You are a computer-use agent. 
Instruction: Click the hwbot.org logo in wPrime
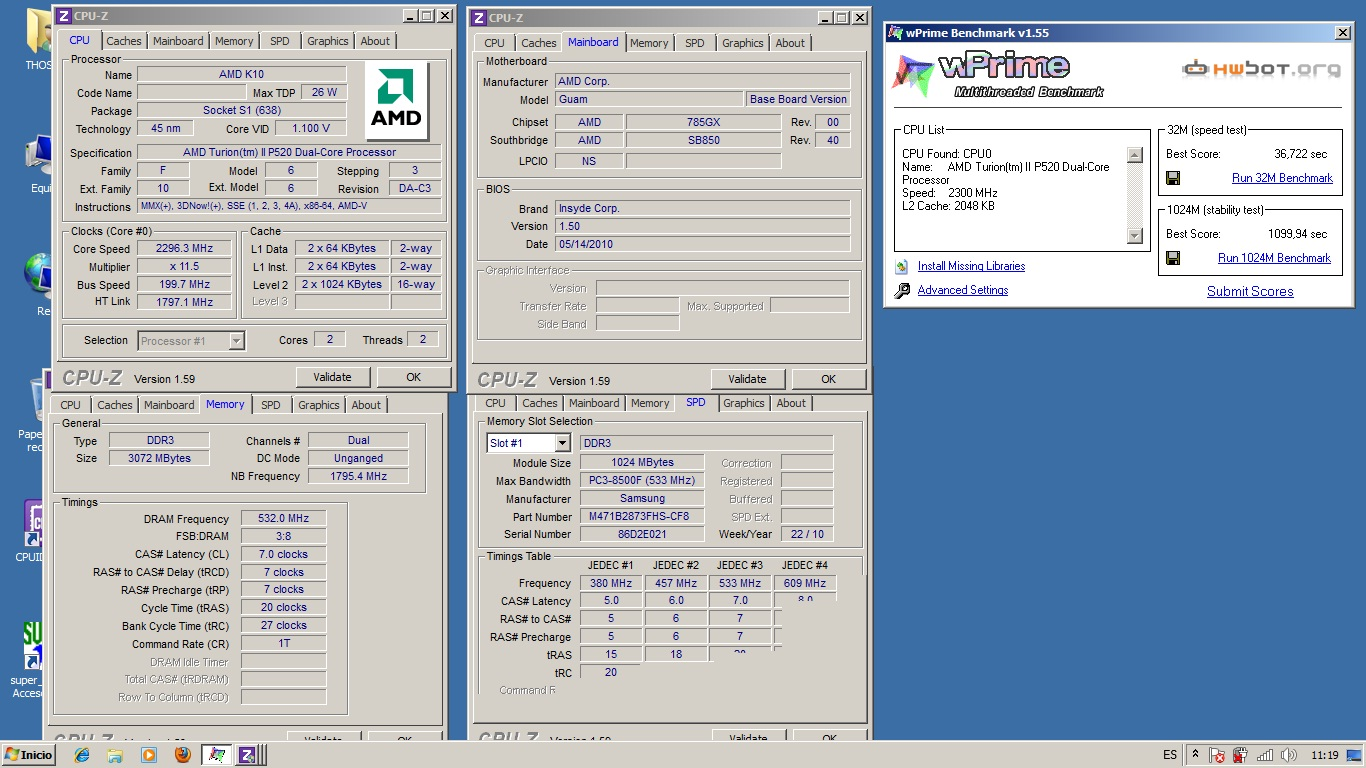[x=1260, y=69]
